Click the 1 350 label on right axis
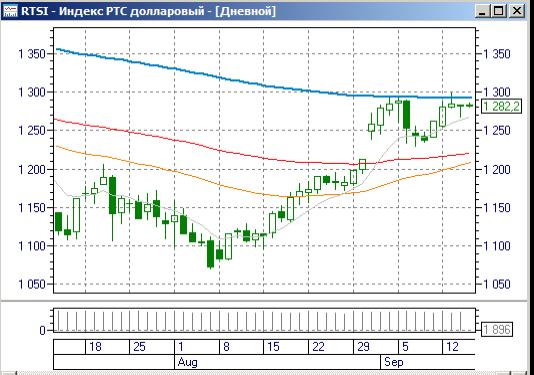Viewport: 534px width, 375px height. pos(497,54)
